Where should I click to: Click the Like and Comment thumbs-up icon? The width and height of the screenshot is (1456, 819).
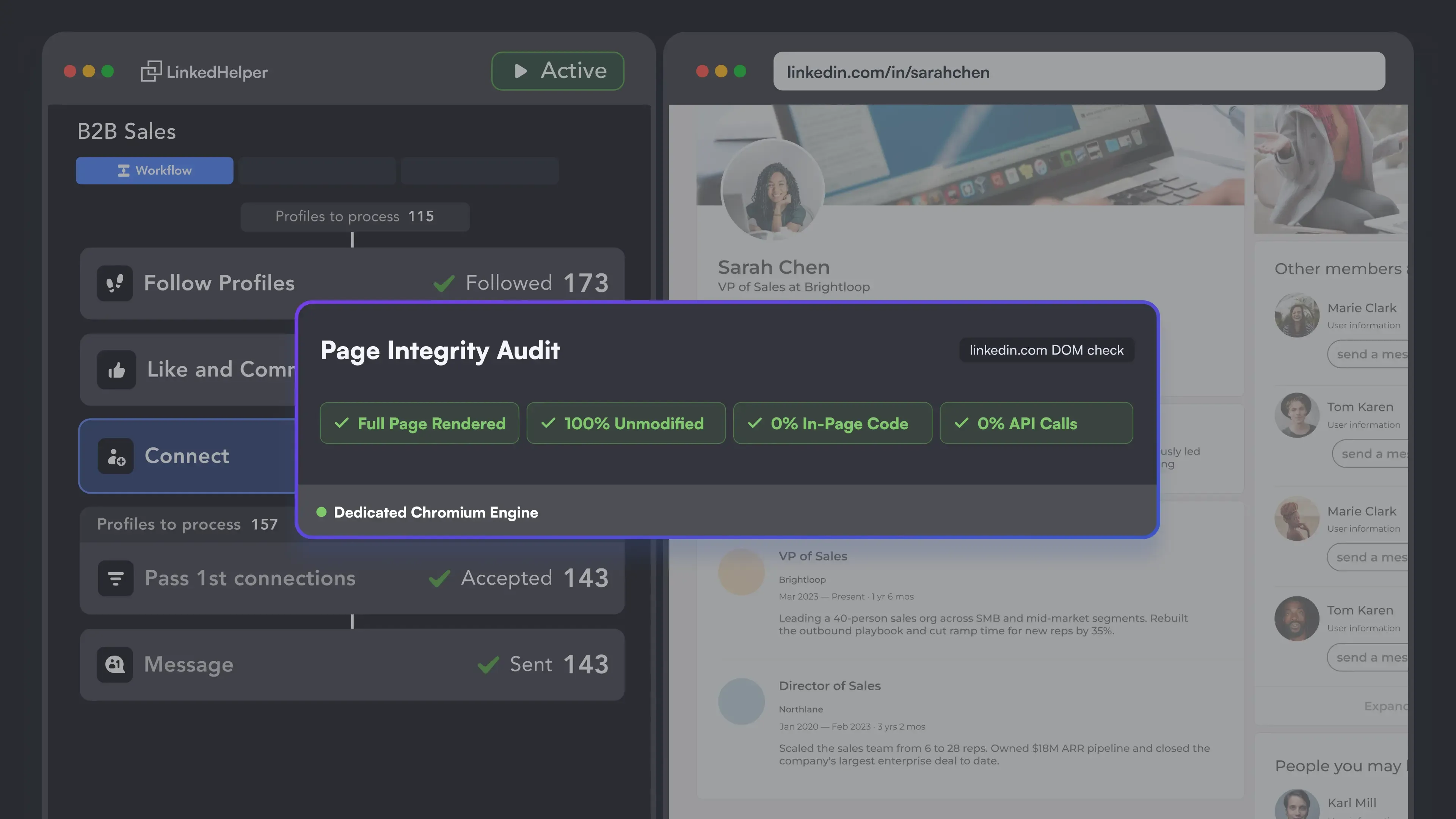pyautogui.click(x=116, y=370)
